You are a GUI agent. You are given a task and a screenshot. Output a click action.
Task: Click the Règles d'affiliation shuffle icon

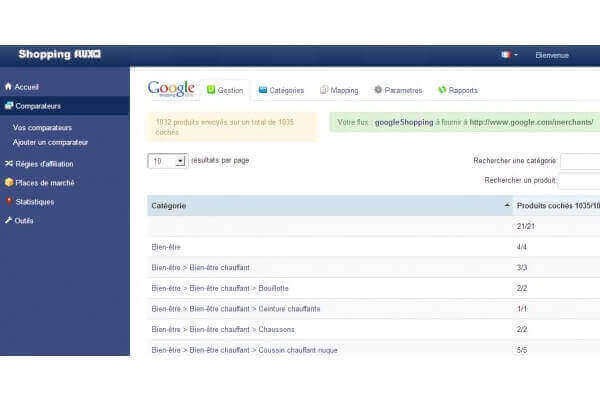9,163
